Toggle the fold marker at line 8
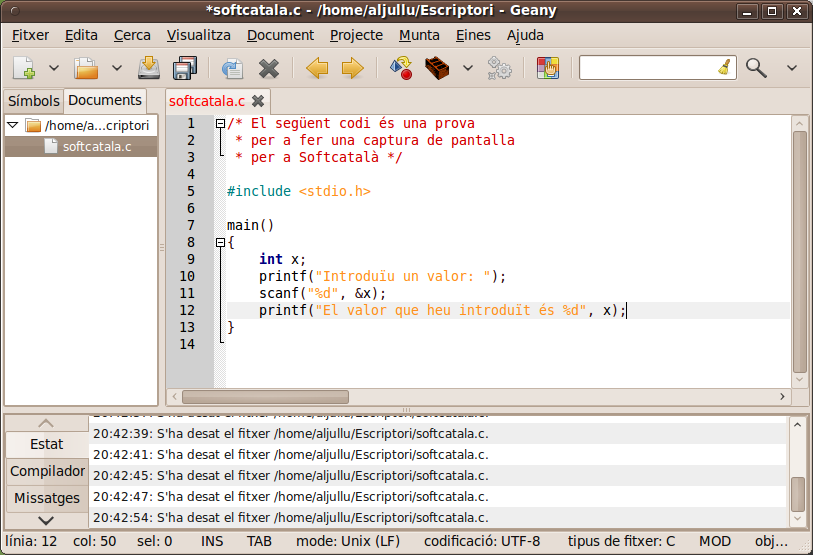This screenshot has width=813, height=555. [x=220, y=243]
